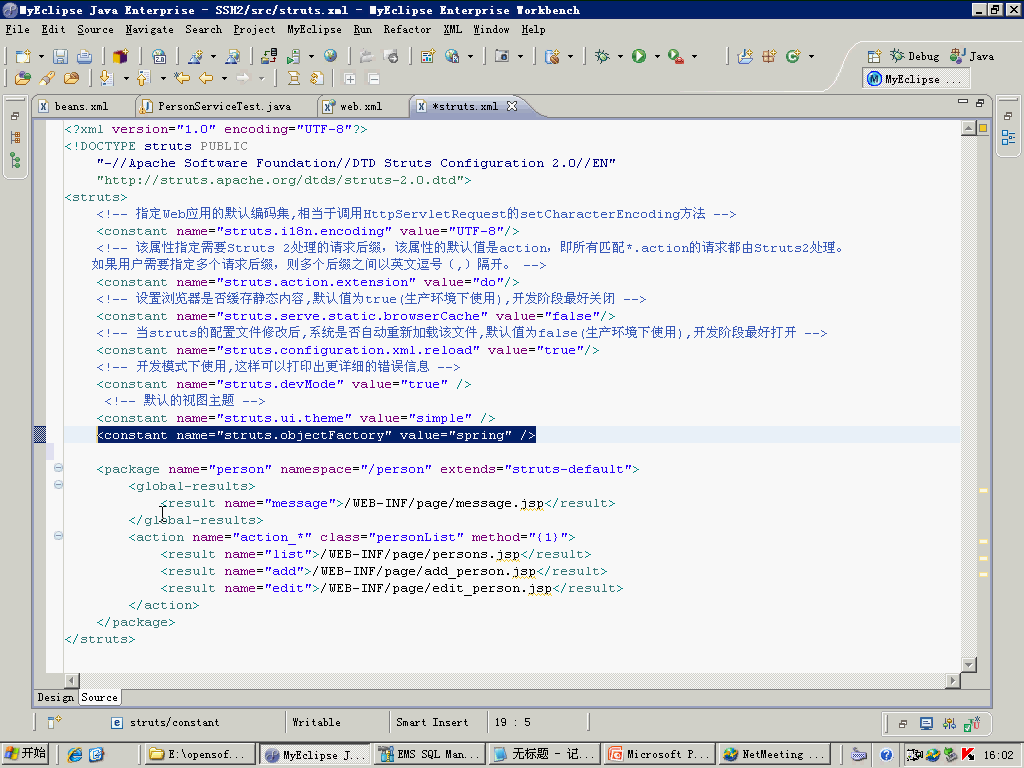Click the editor horizontal scrollbar left arrow
The image size is (1024, 768).
72,680
